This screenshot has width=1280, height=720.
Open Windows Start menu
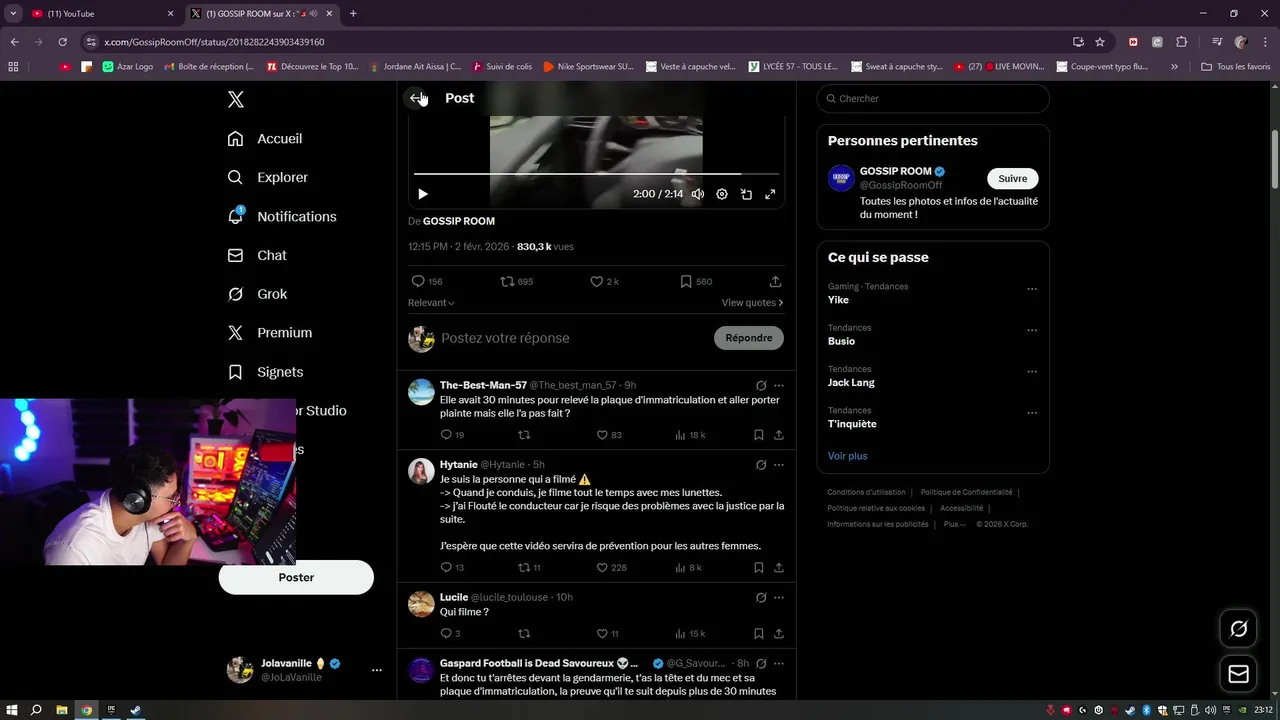[x=11, y=710]
